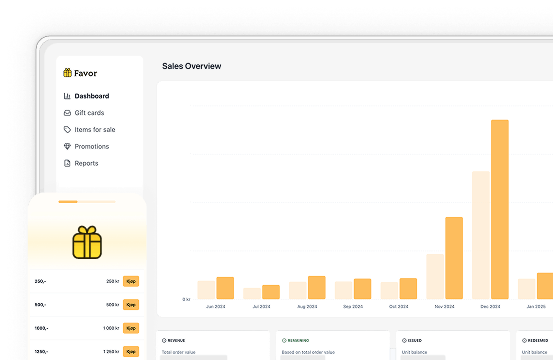Click the Items for sale tag icon
Image resolution: width=553 pixels, height=360 pixels.
click(67, 129)
